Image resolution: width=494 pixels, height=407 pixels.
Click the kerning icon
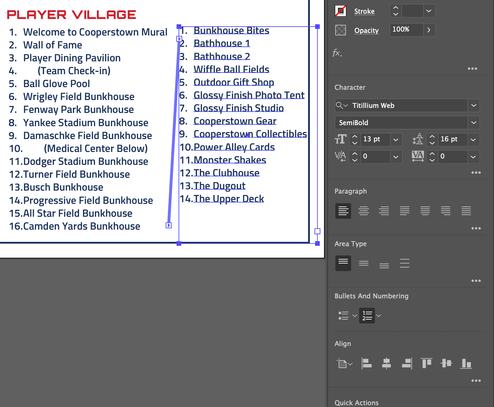coord(340,156)
